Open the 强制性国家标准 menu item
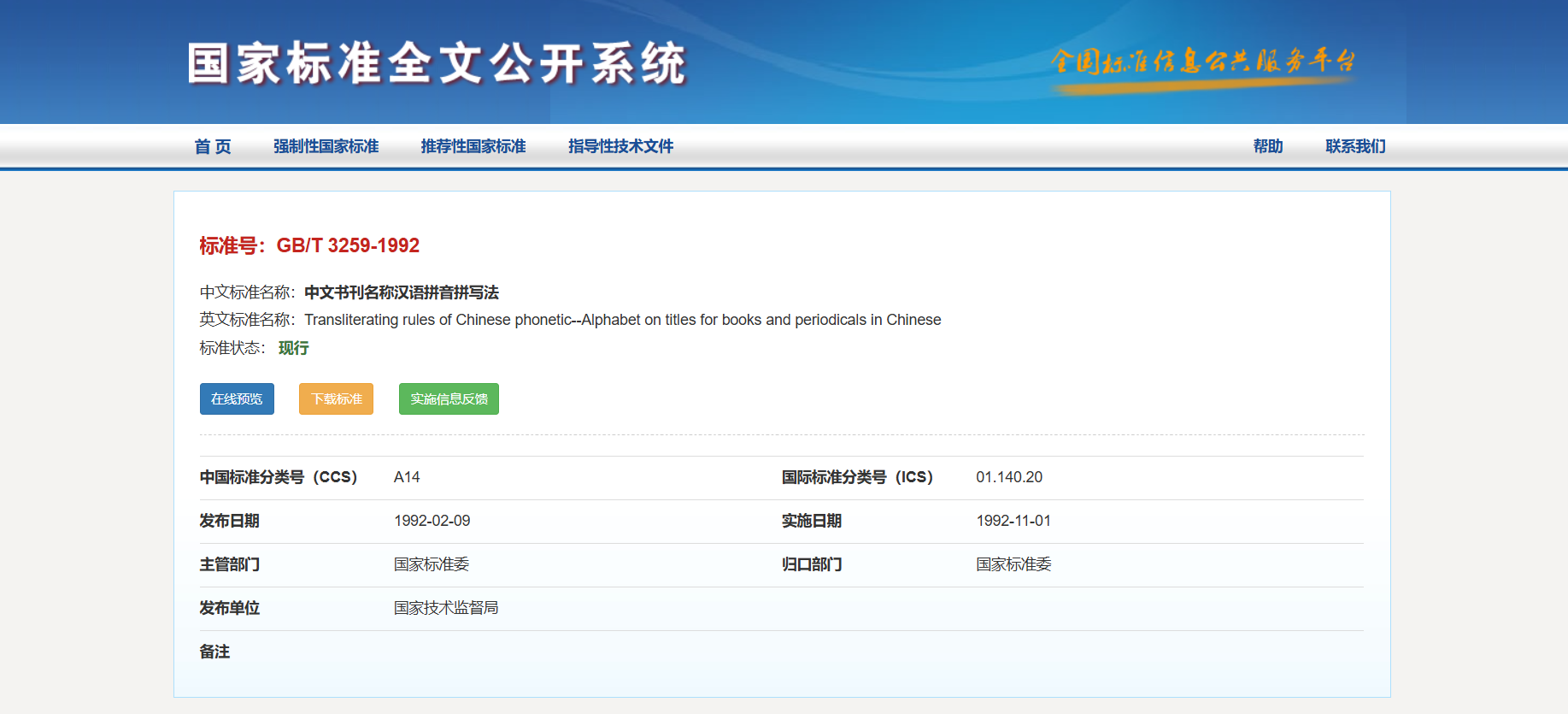 tap(326, 146)
